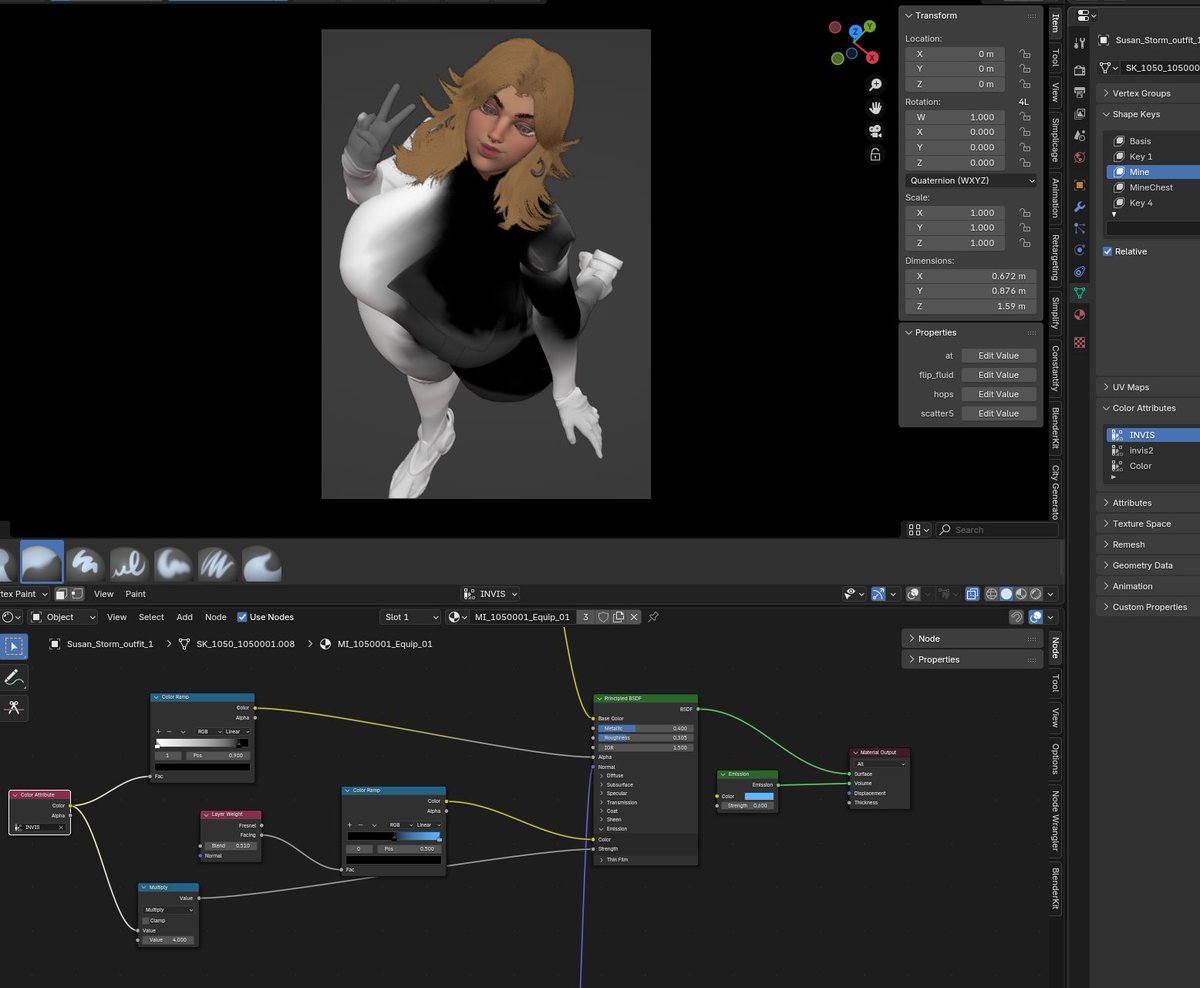The image size is (1200, 988).
Task: Open the Modifiers wrench properties tab
Action: 1079,207
